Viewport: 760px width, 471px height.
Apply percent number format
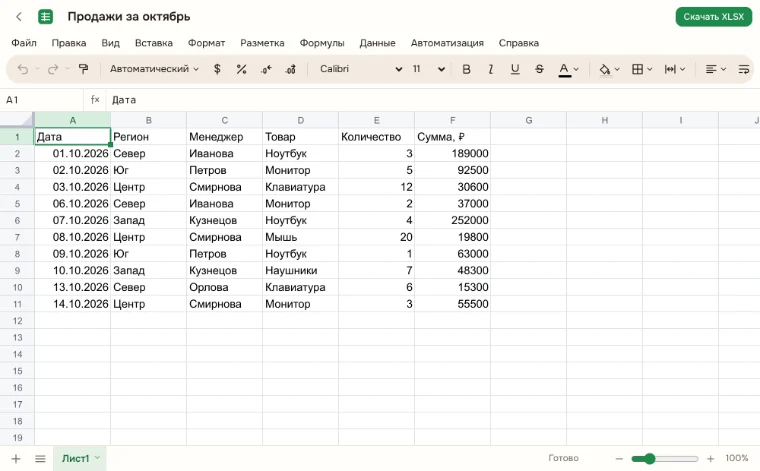(241, 69)
